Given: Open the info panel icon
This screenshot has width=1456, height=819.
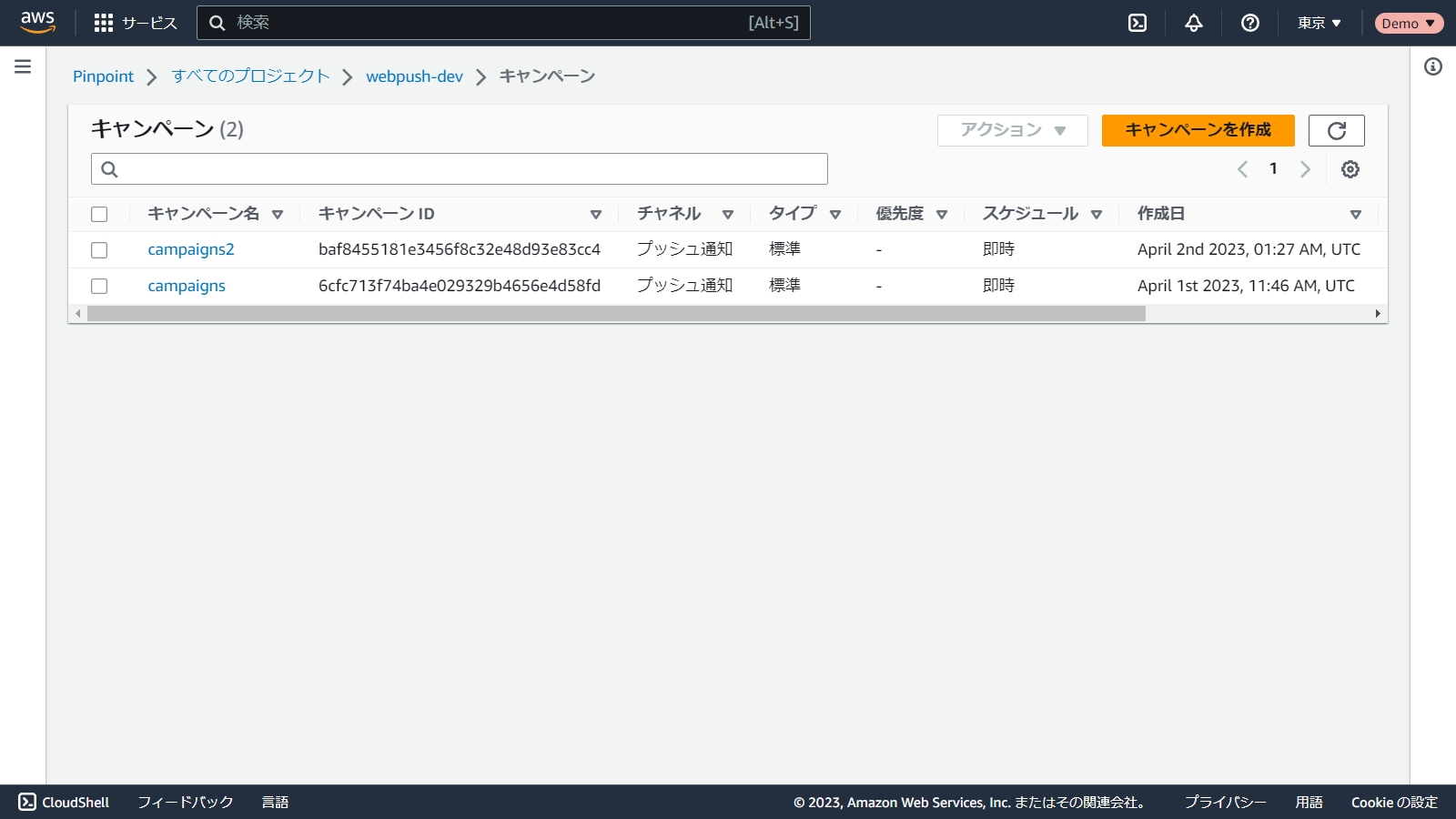Looking at the screenshot, I should [1433, 66].
